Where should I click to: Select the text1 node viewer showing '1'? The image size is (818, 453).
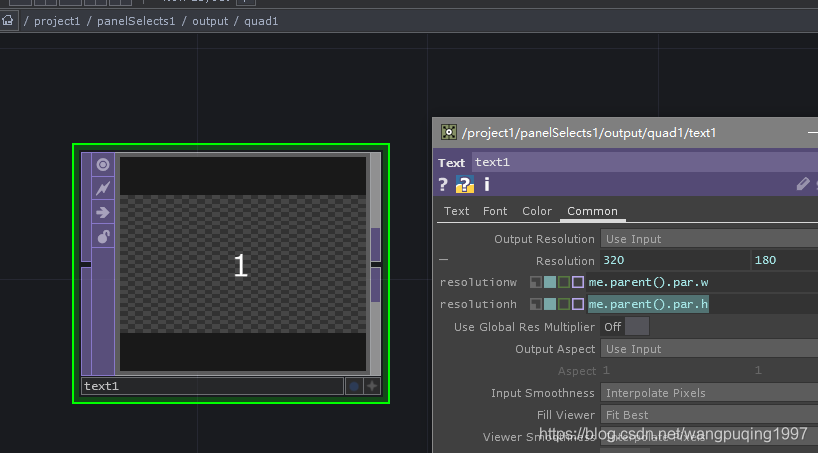[x=243, y=264]
